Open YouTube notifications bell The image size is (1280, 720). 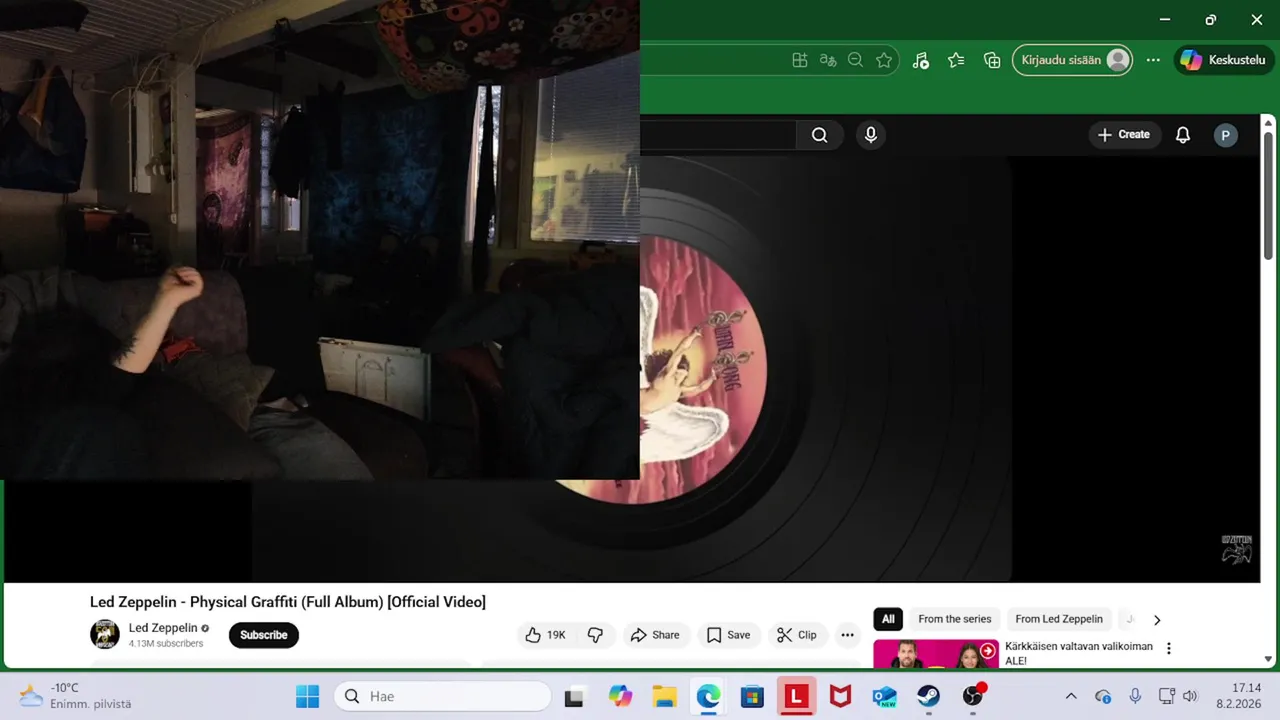pos(1183,135)
